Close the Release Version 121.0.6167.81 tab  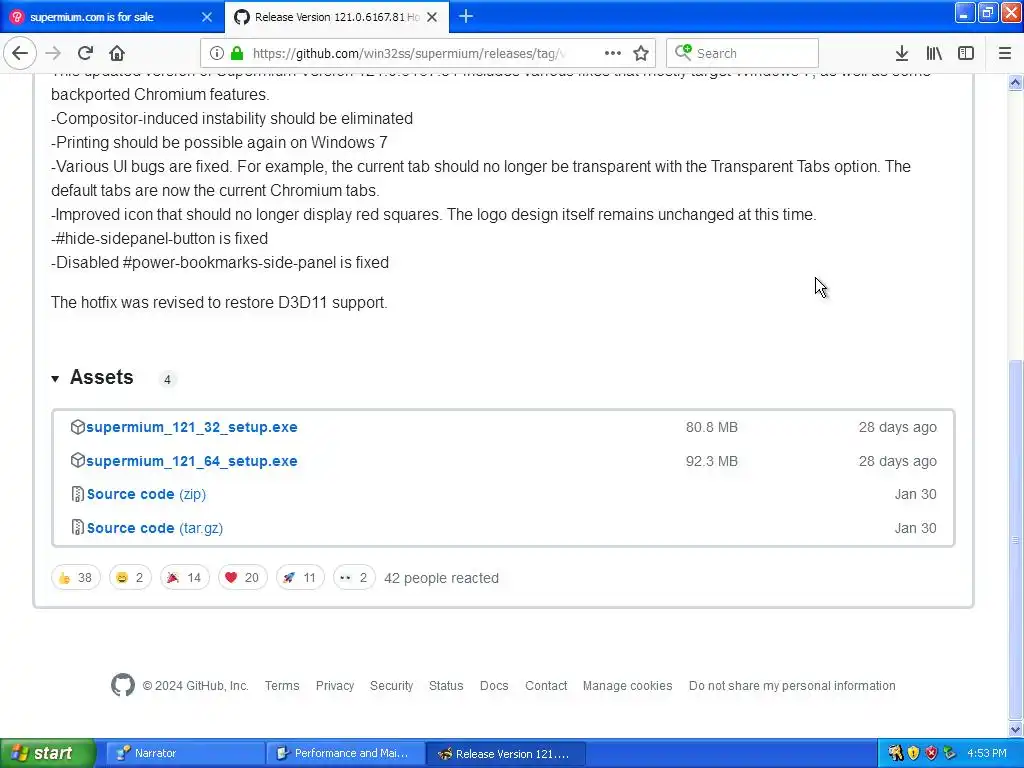click(x=432, y=17)
